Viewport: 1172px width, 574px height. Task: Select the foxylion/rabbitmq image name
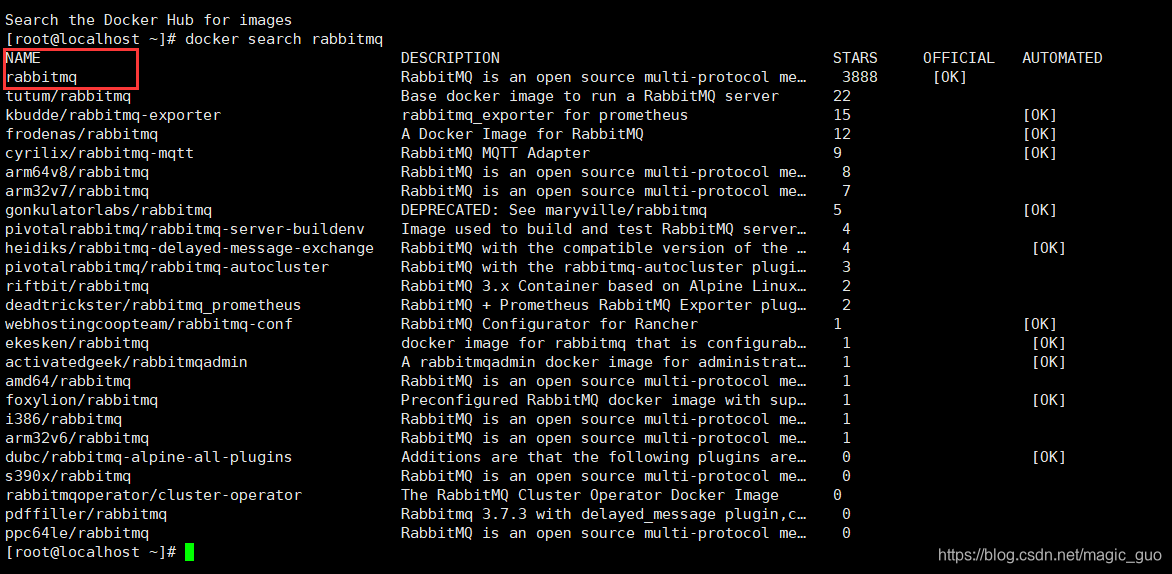coord(81,400)
